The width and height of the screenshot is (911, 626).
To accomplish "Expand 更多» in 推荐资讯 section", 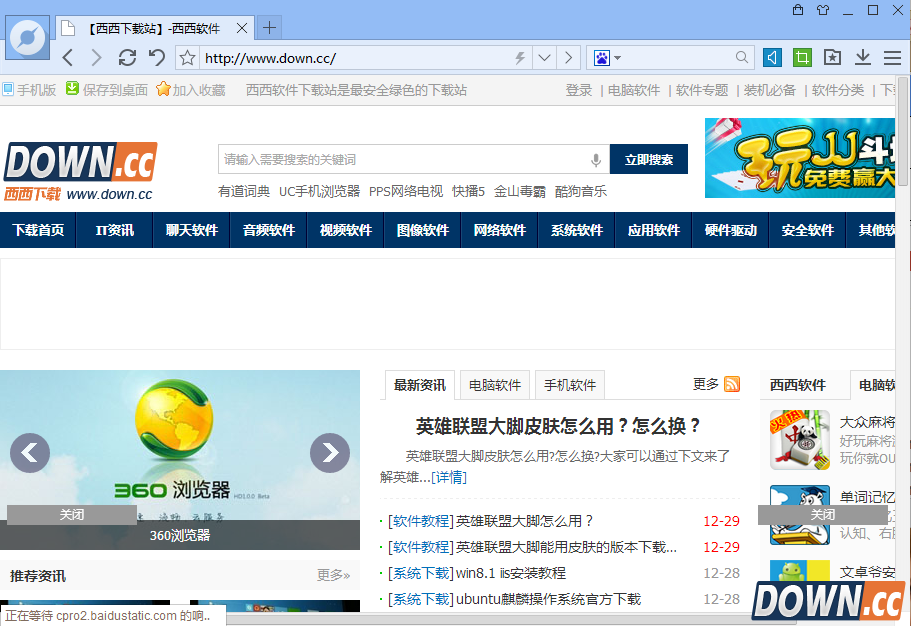I will click(x=333, y=575).
